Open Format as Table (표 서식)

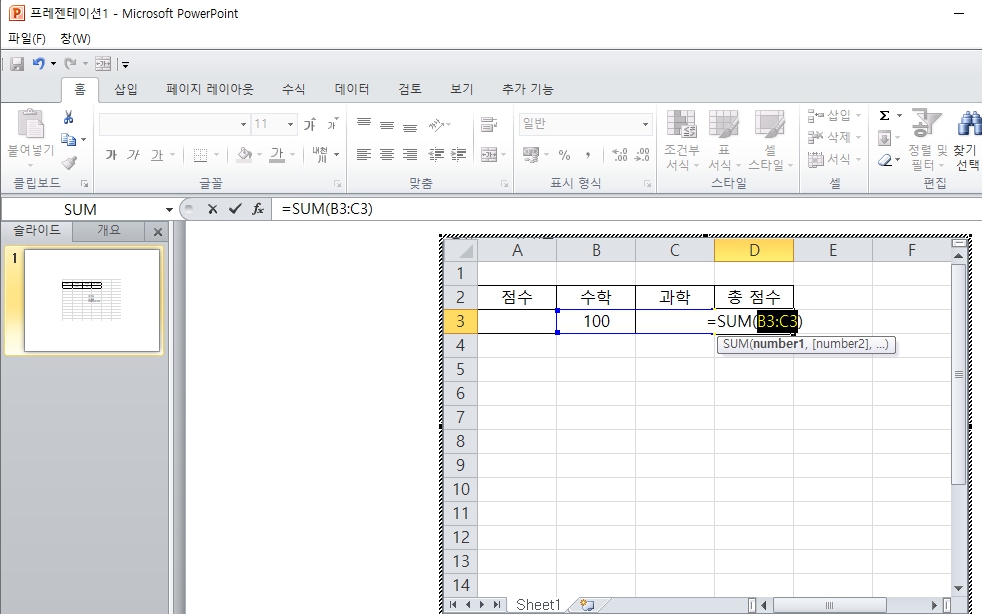pyautogui.click(x=724, y=140)
